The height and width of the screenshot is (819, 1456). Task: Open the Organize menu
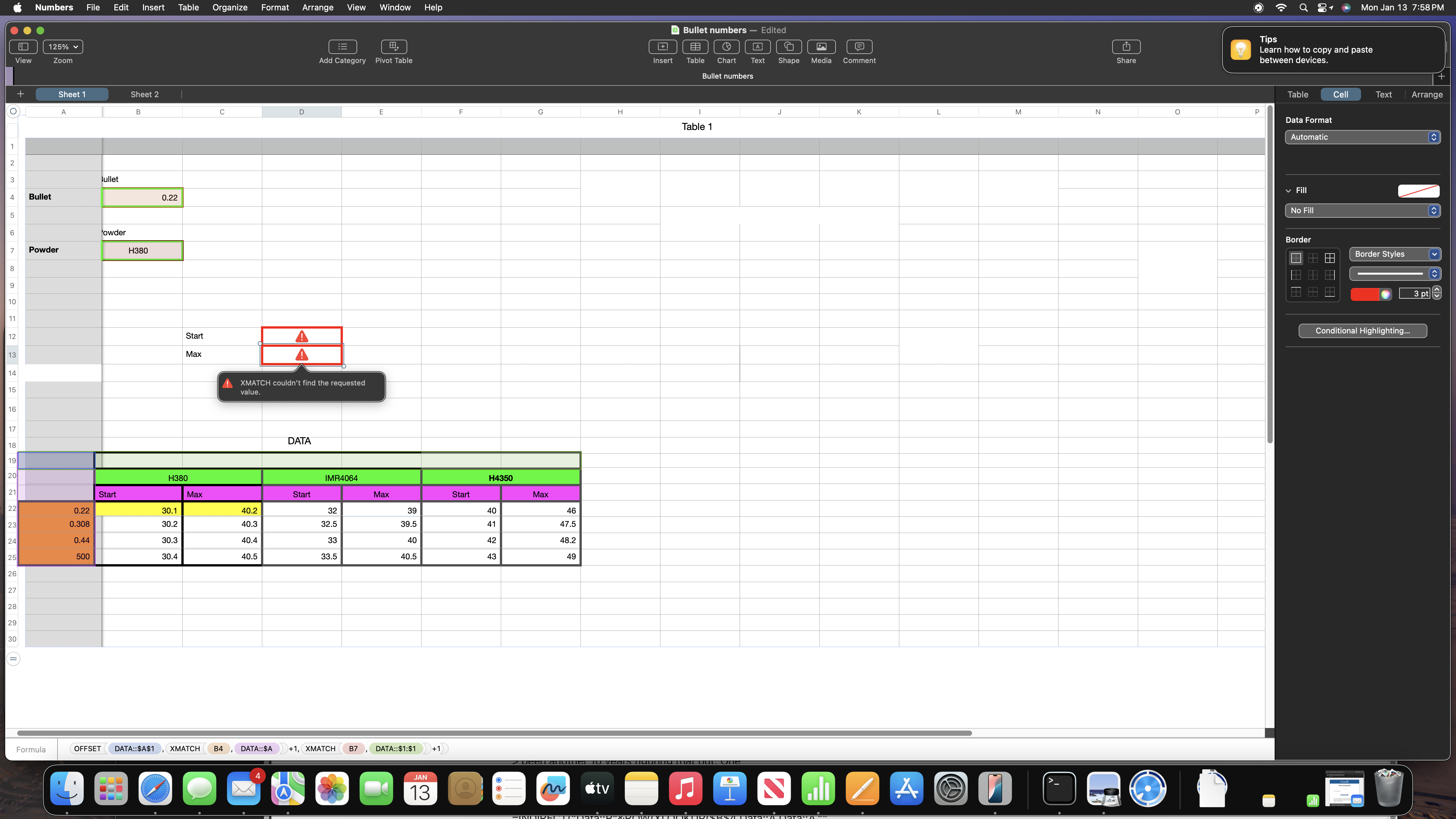tap(229, 7)
